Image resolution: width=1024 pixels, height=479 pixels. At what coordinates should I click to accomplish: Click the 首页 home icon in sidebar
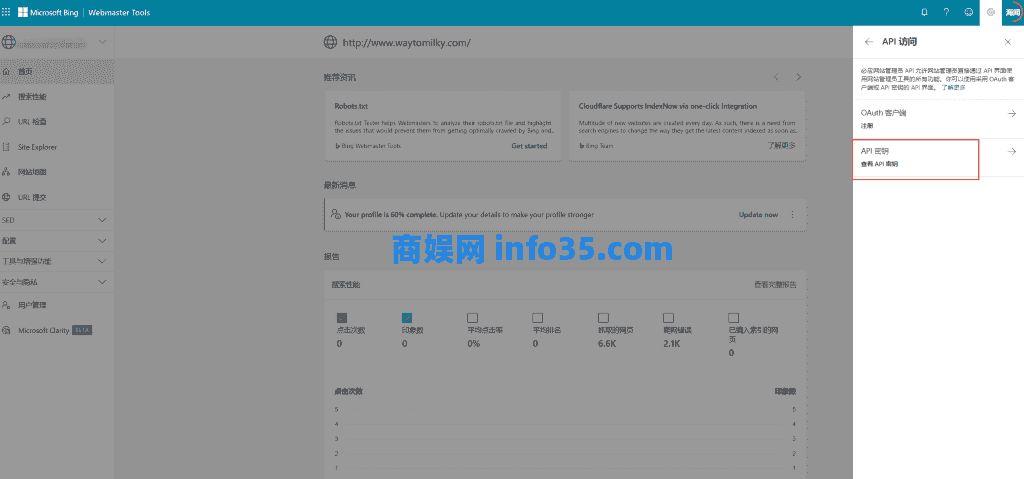7,72
